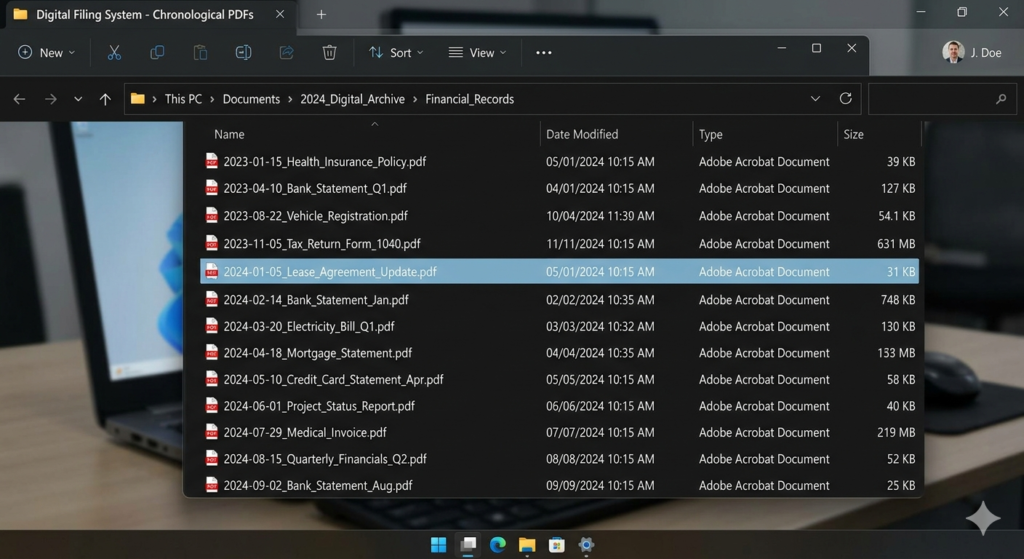The image size is (1024, 559).
Task: Expand the View options dropdown
Action: point(477,53)
